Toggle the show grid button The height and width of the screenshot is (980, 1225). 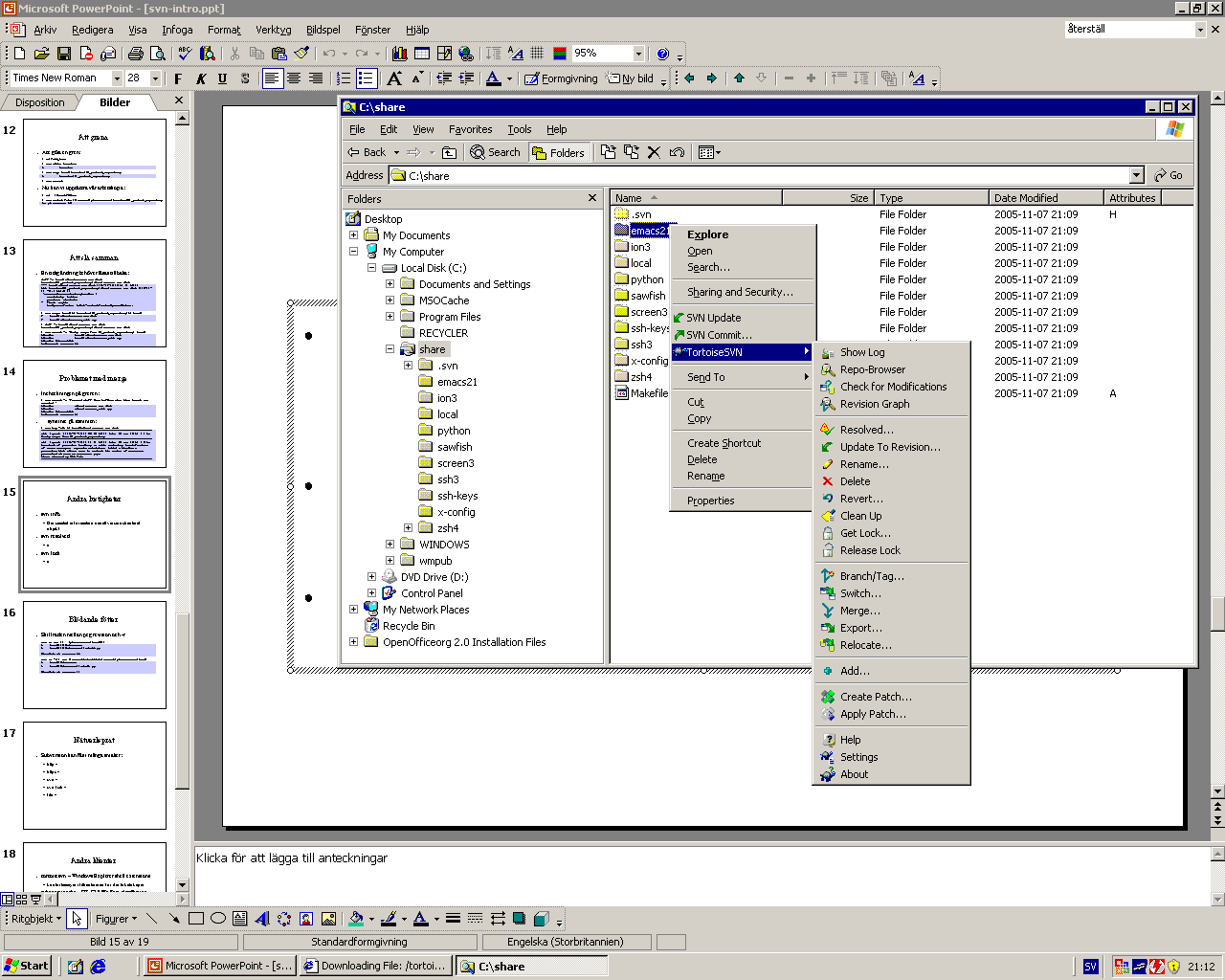(537, 54)
